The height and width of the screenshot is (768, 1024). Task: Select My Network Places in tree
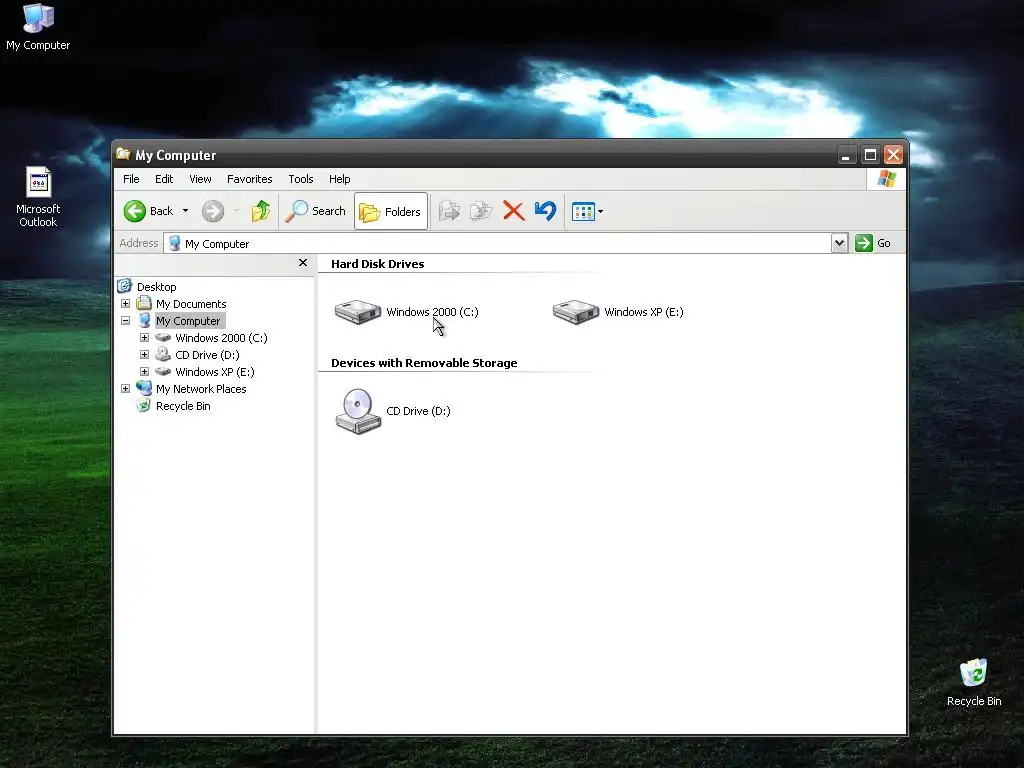pos(201,389)
